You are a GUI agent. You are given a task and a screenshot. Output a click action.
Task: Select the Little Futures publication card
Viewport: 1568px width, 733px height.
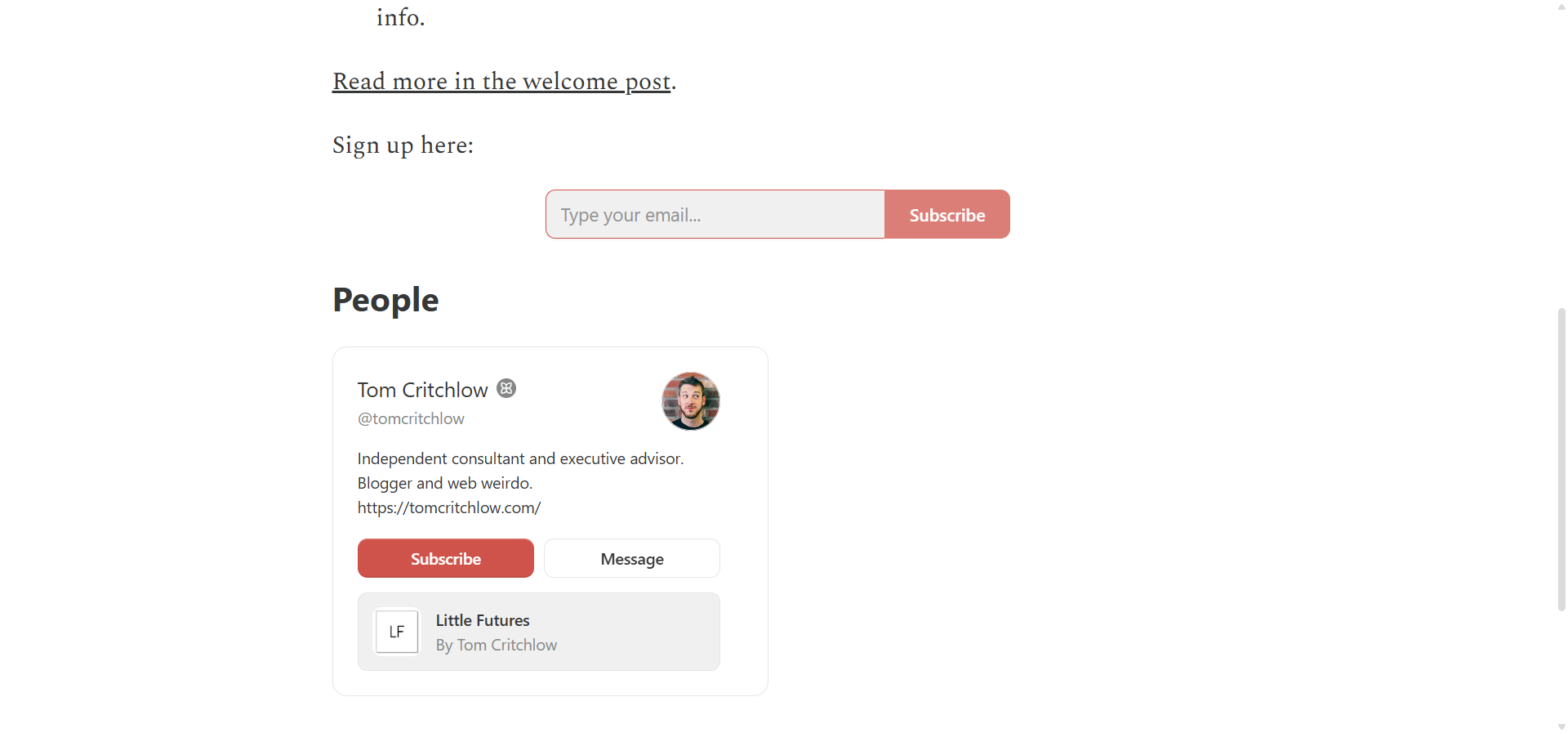(538, 631)
